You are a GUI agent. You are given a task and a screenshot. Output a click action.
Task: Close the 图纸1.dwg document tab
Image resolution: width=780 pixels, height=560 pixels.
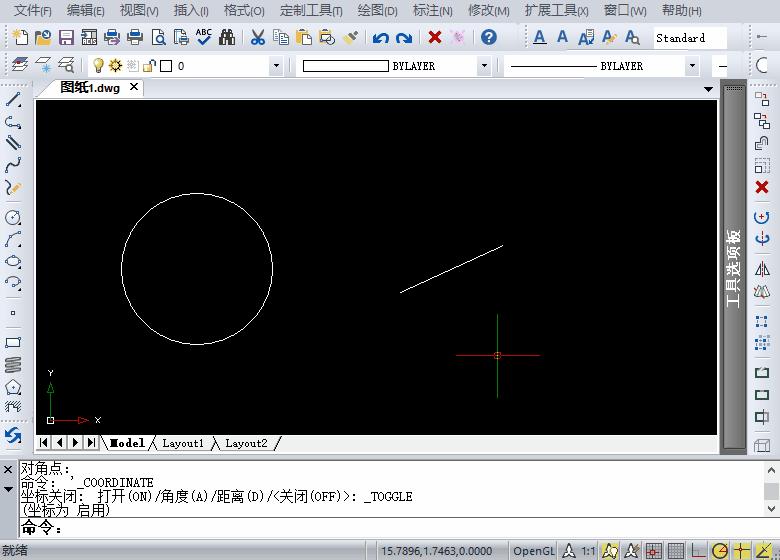[134, 87]
